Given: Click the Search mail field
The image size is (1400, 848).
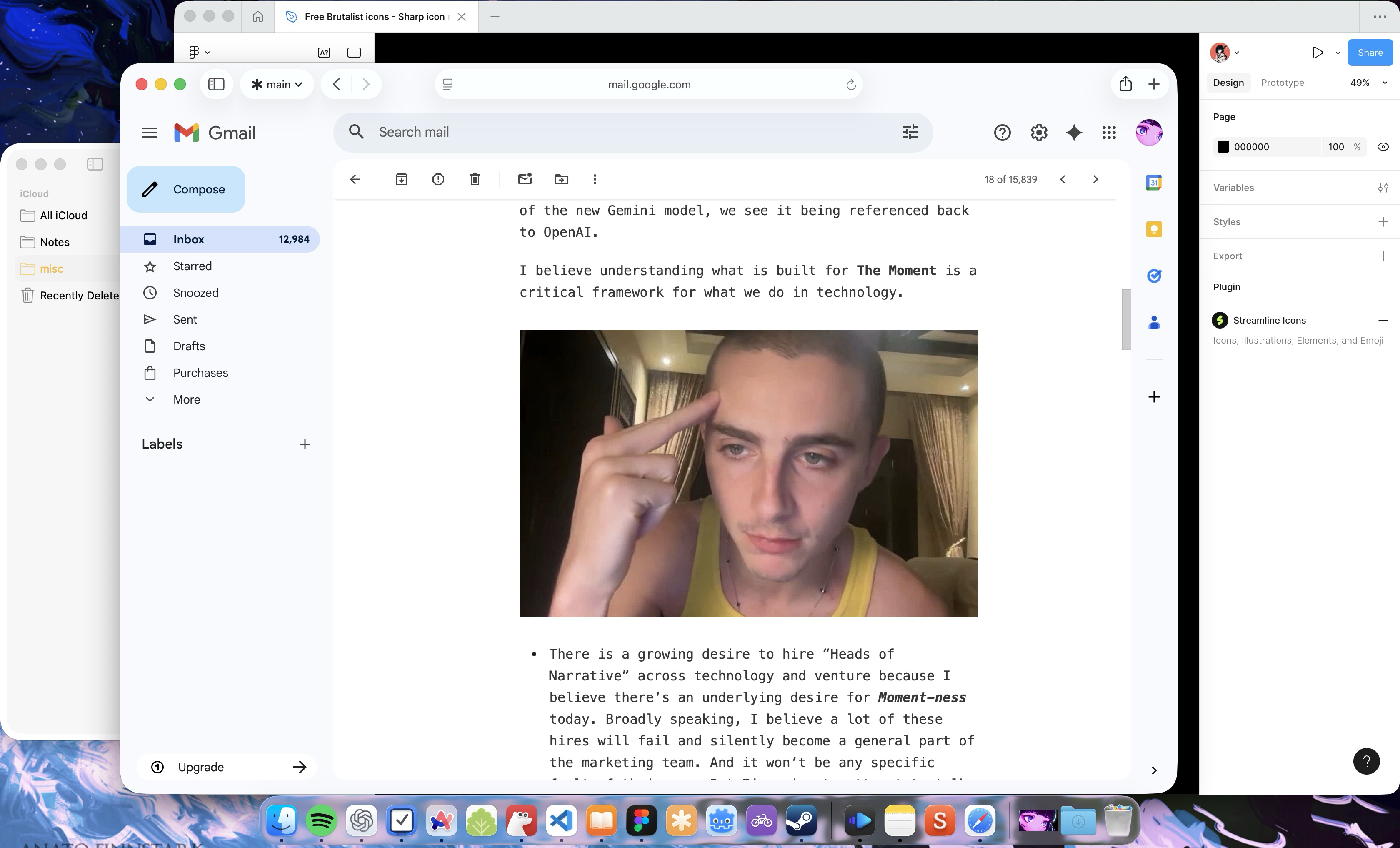Looking at the screenshot, I should pos(633,133).
